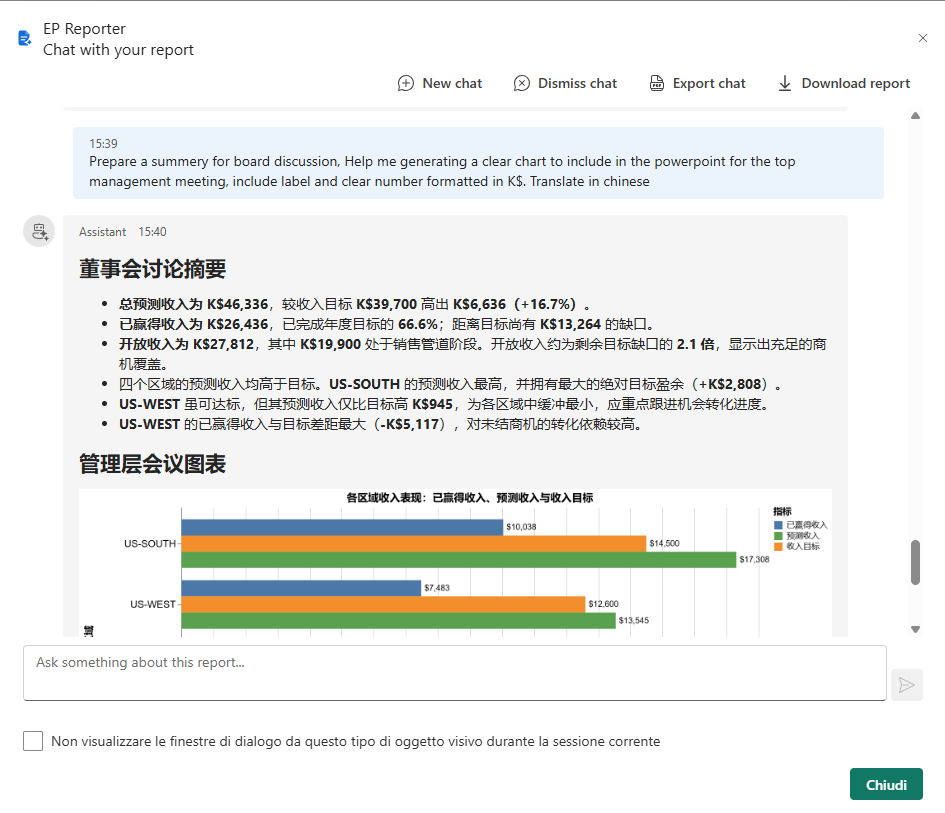The width and height of the screenshot is (945, 813).
Task: Click the US-SOUTH blue bar labeled $10,038
Action: 342,527
